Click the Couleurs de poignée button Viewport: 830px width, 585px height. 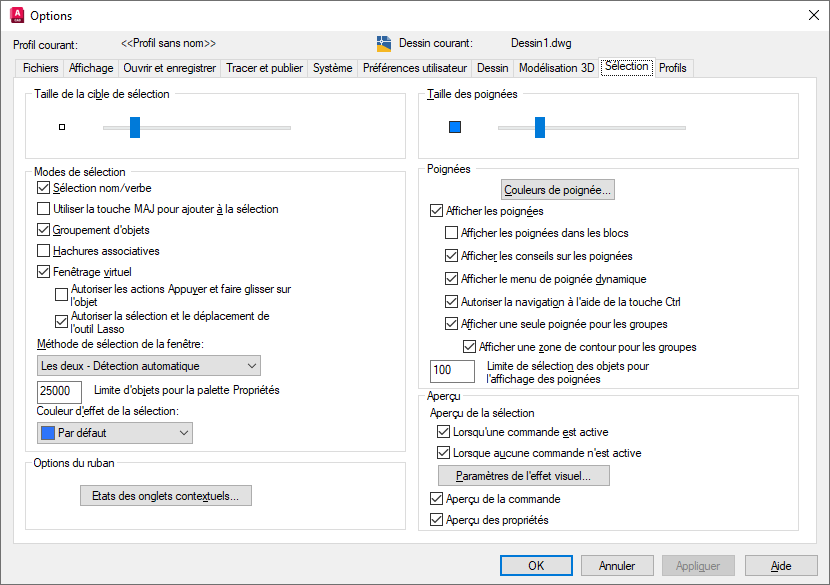coord(558,190)
